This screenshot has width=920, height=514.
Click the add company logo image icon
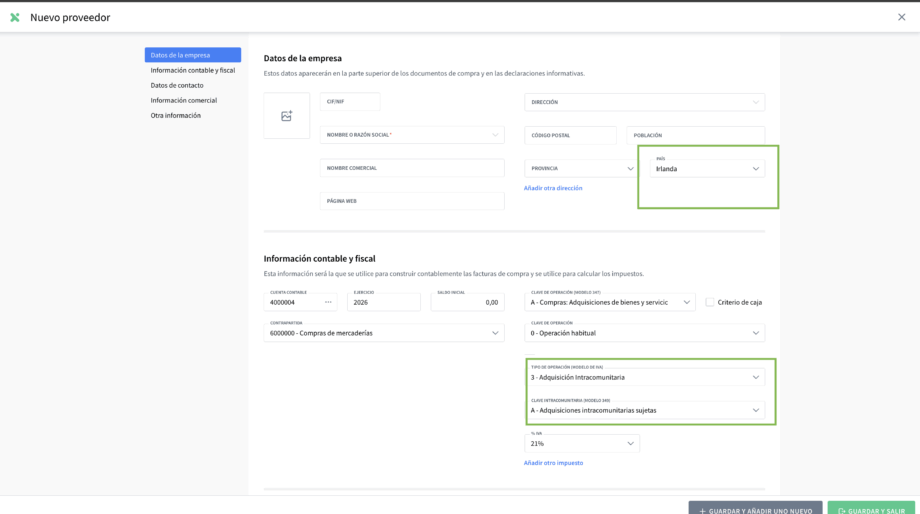[x=286, y=116]
